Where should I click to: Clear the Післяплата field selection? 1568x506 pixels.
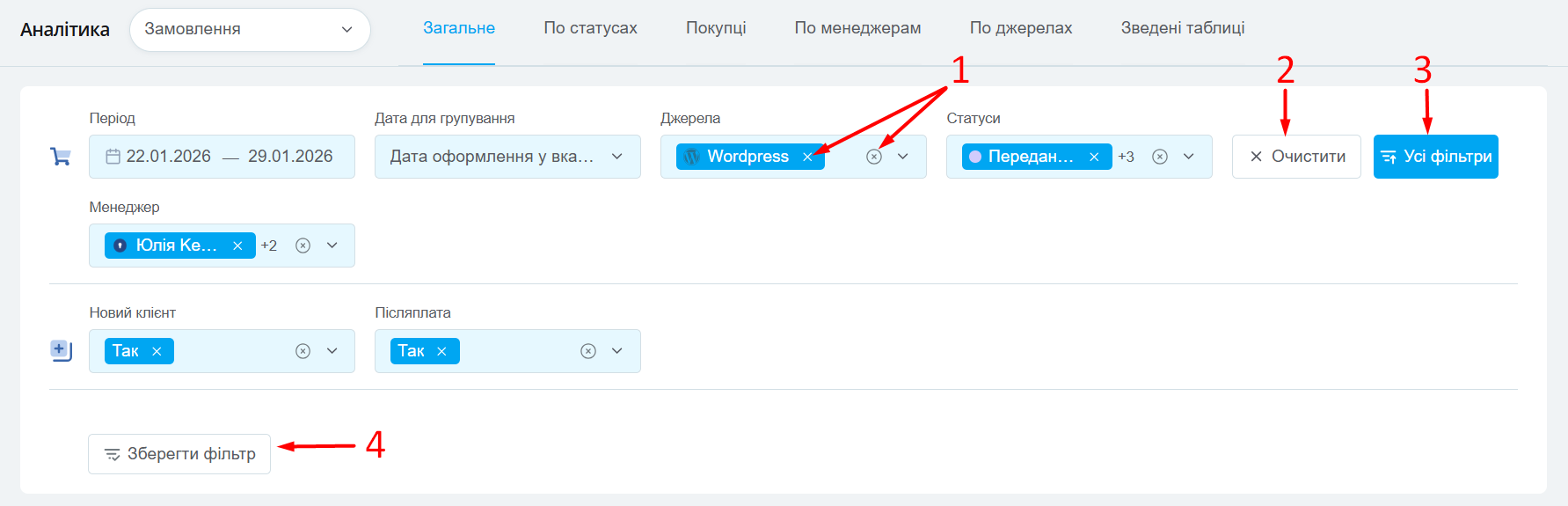(x=588, y=351)
